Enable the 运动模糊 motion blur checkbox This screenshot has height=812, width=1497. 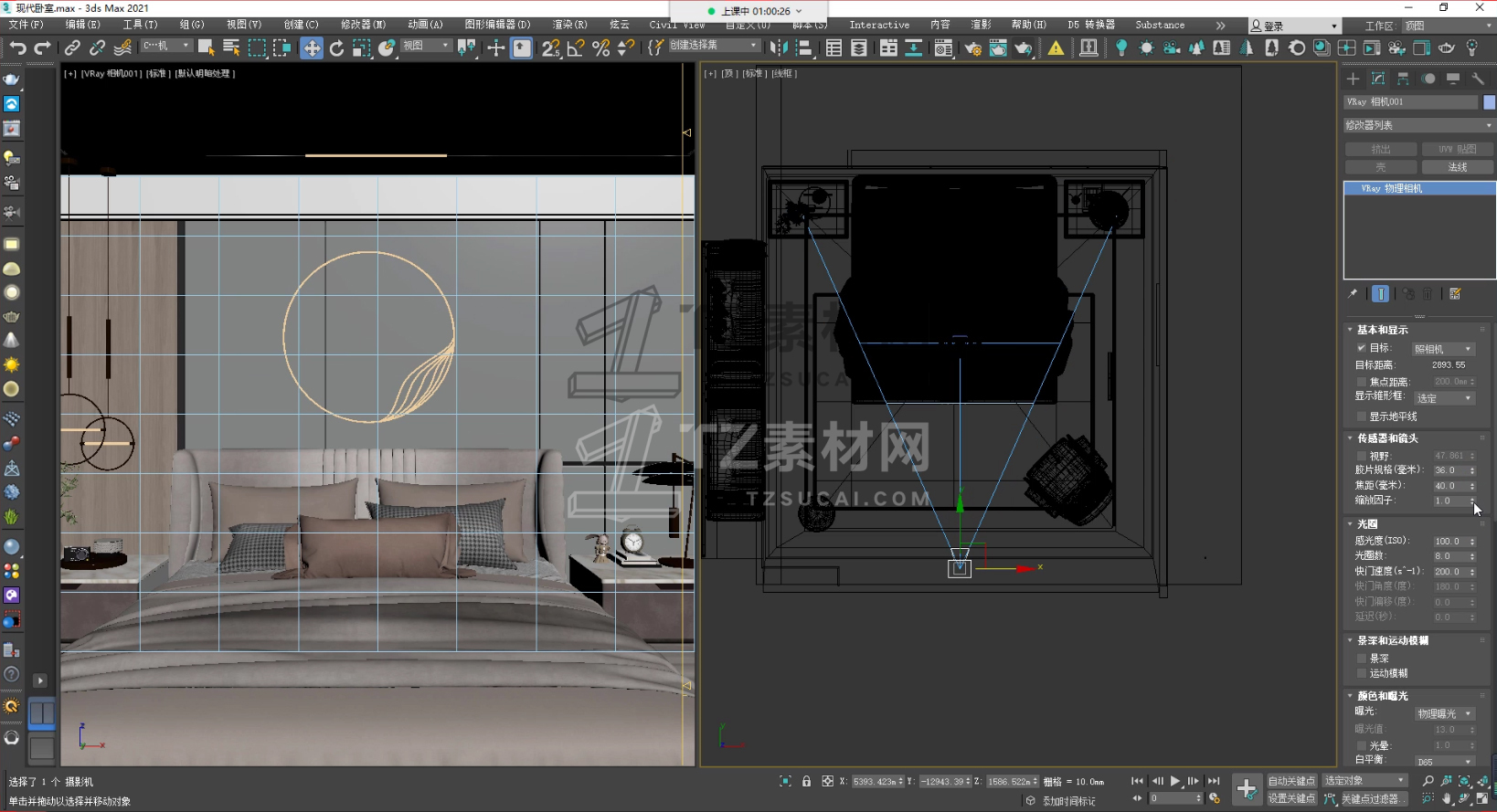point(1362,673)
